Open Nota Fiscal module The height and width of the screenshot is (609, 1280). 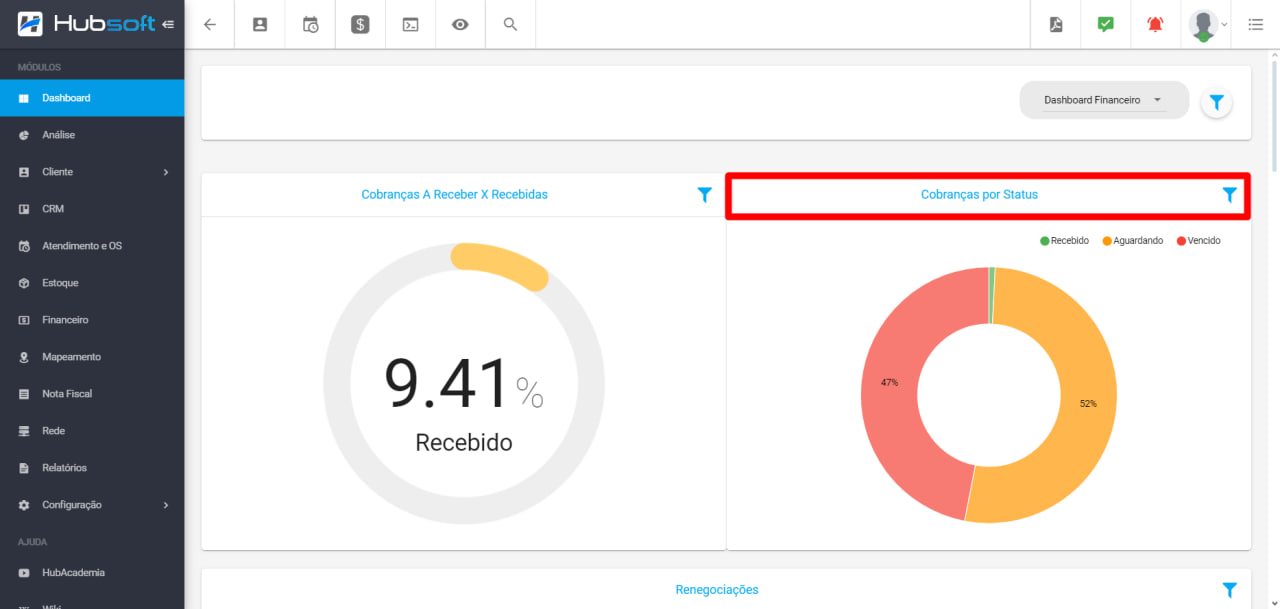point(92,394)
